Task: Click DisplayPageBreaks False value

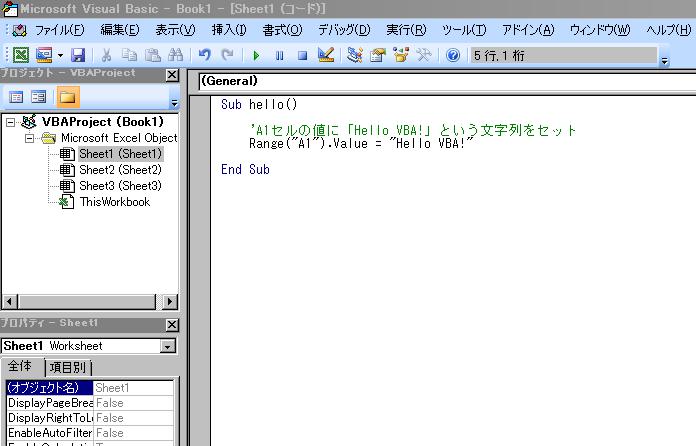Action: [133, 403]
